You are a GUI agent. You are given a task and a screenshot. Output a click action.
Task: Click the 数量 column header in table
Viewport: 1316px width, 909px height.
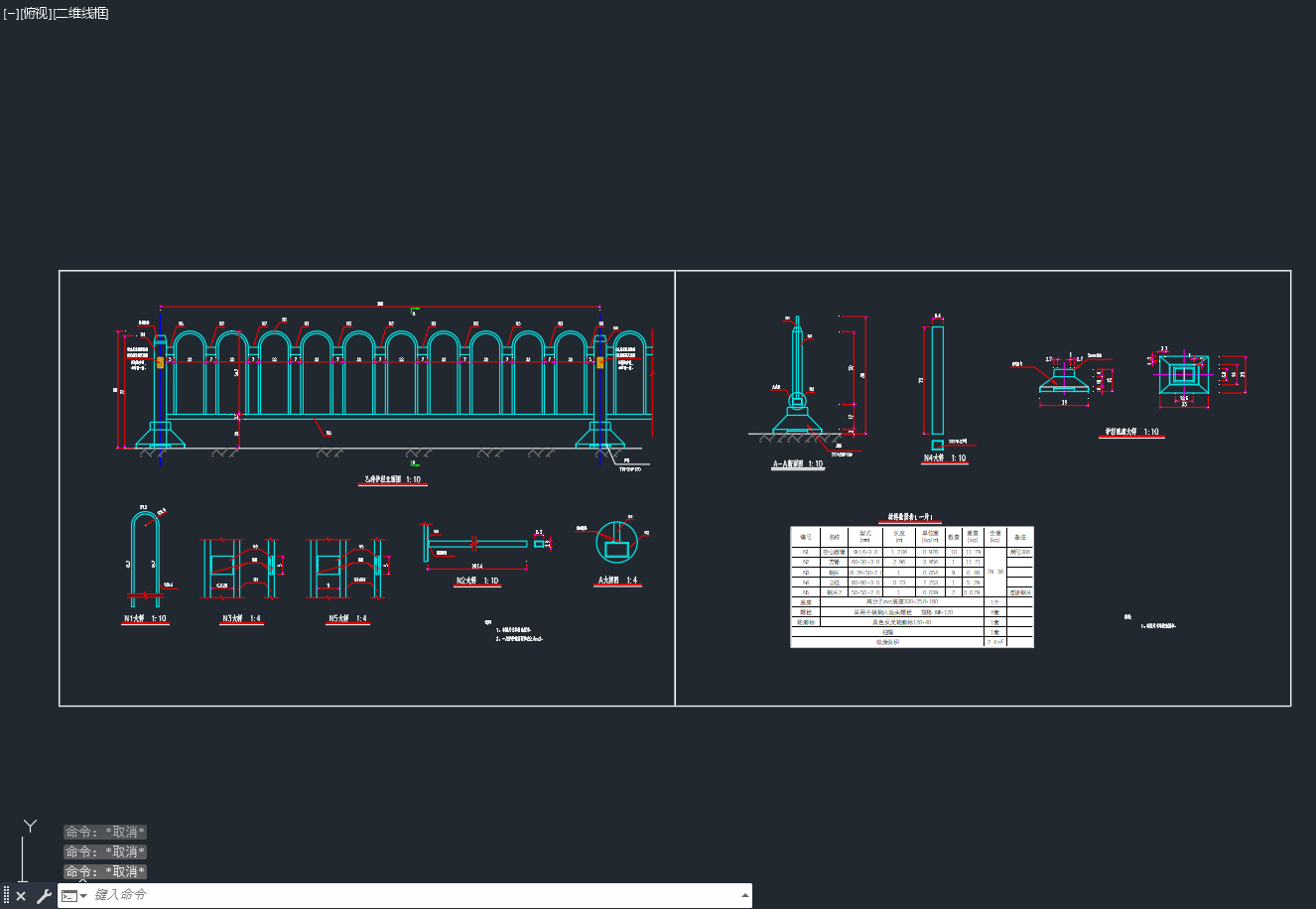[954, 536]
